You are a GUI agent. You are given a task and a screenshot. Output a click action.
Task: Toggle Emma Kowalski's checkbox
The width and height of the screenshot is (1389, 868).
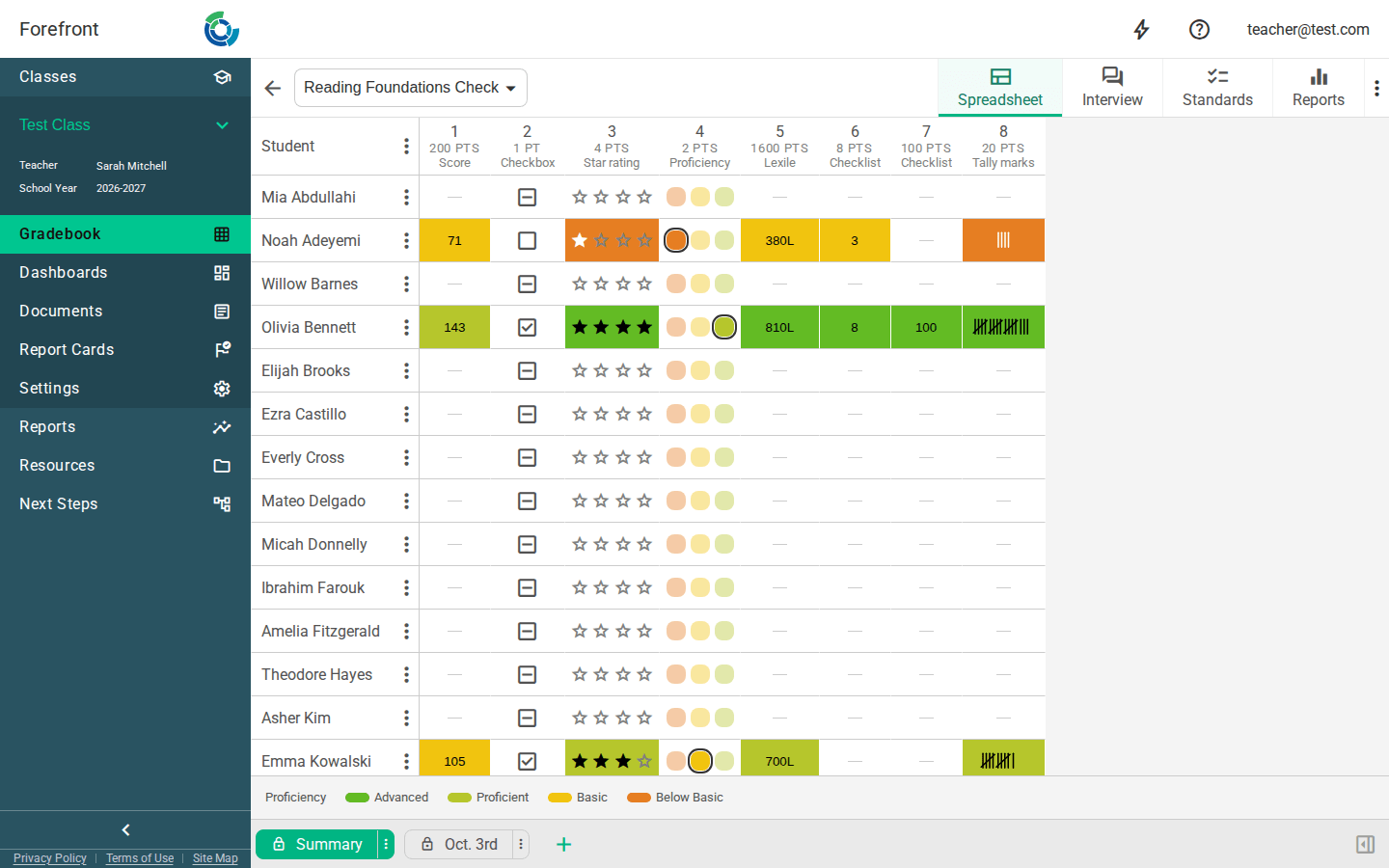tap(527, 761)
